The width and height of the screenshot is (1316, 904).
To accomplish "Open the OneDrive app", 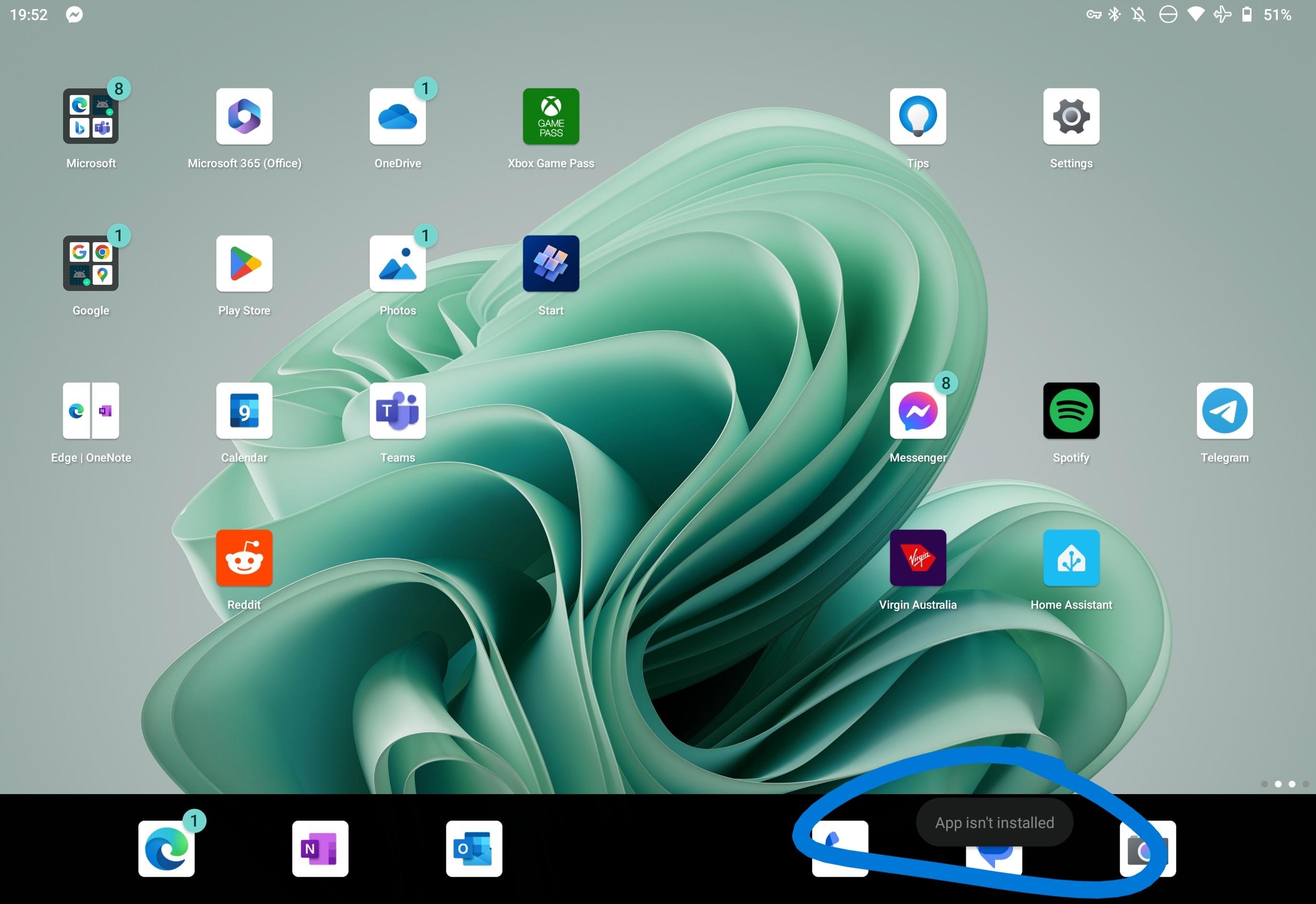I will coord(398,116).
